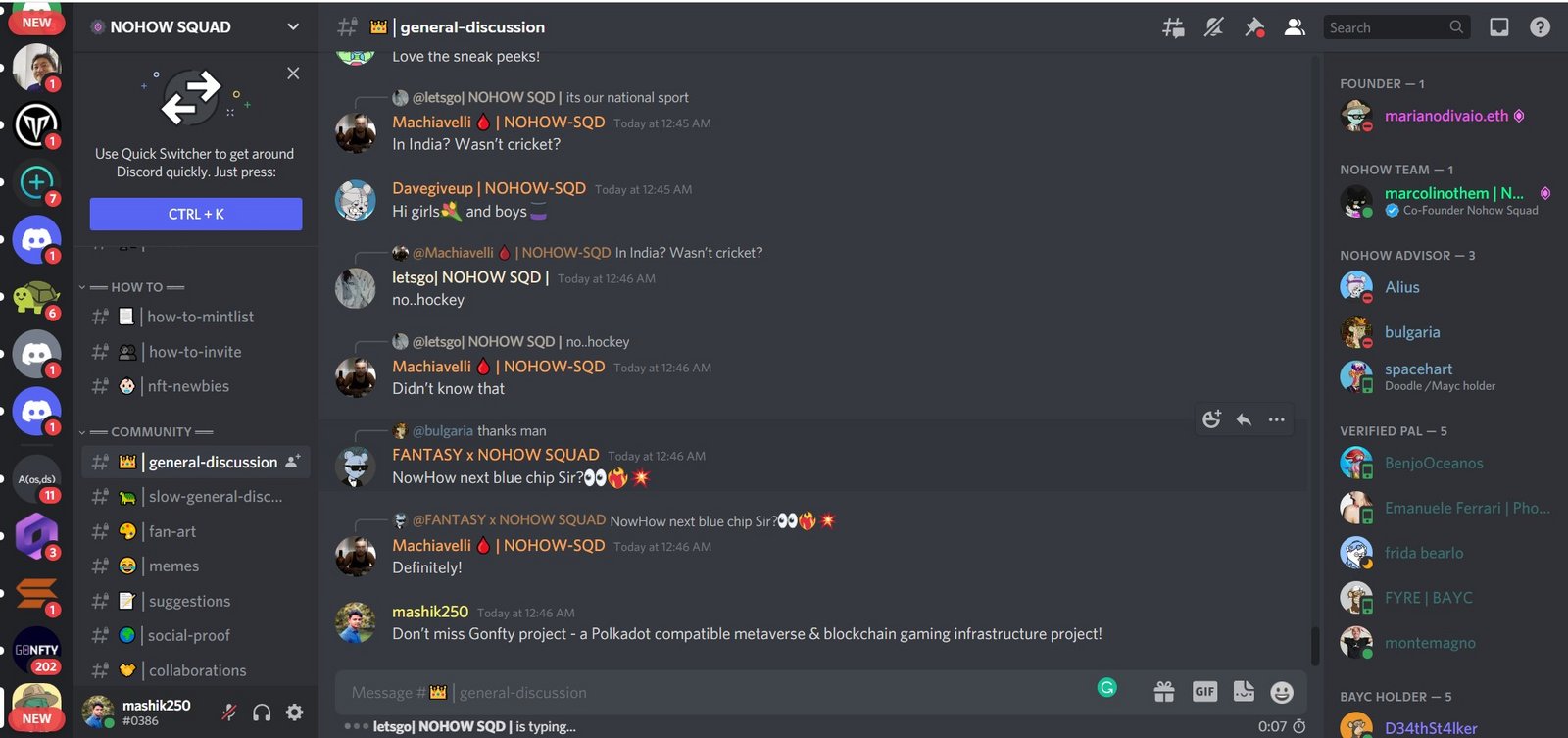Open the GIF picker

1204,692
